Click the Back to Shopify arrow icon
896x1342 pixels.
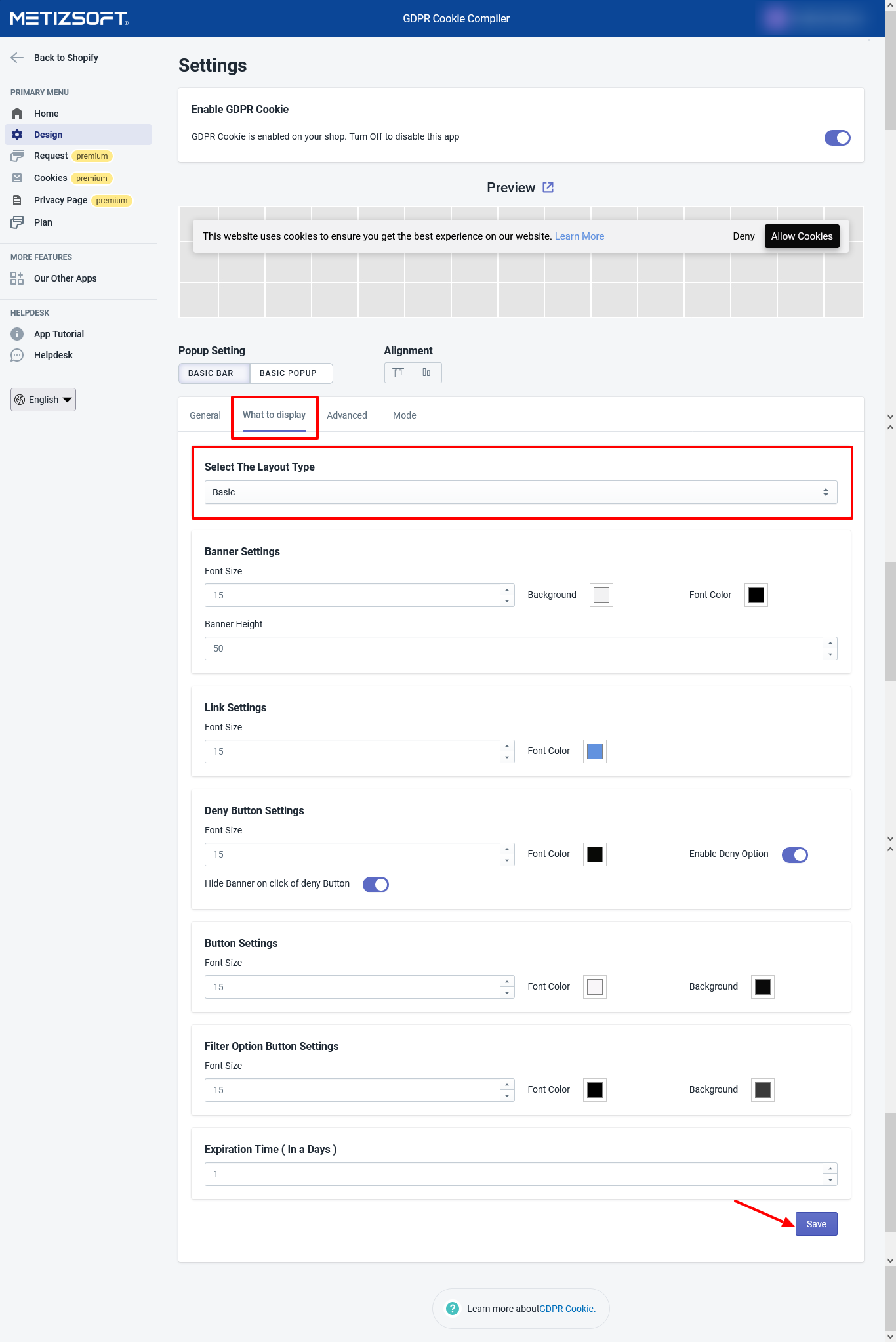(x=17, y=58)
